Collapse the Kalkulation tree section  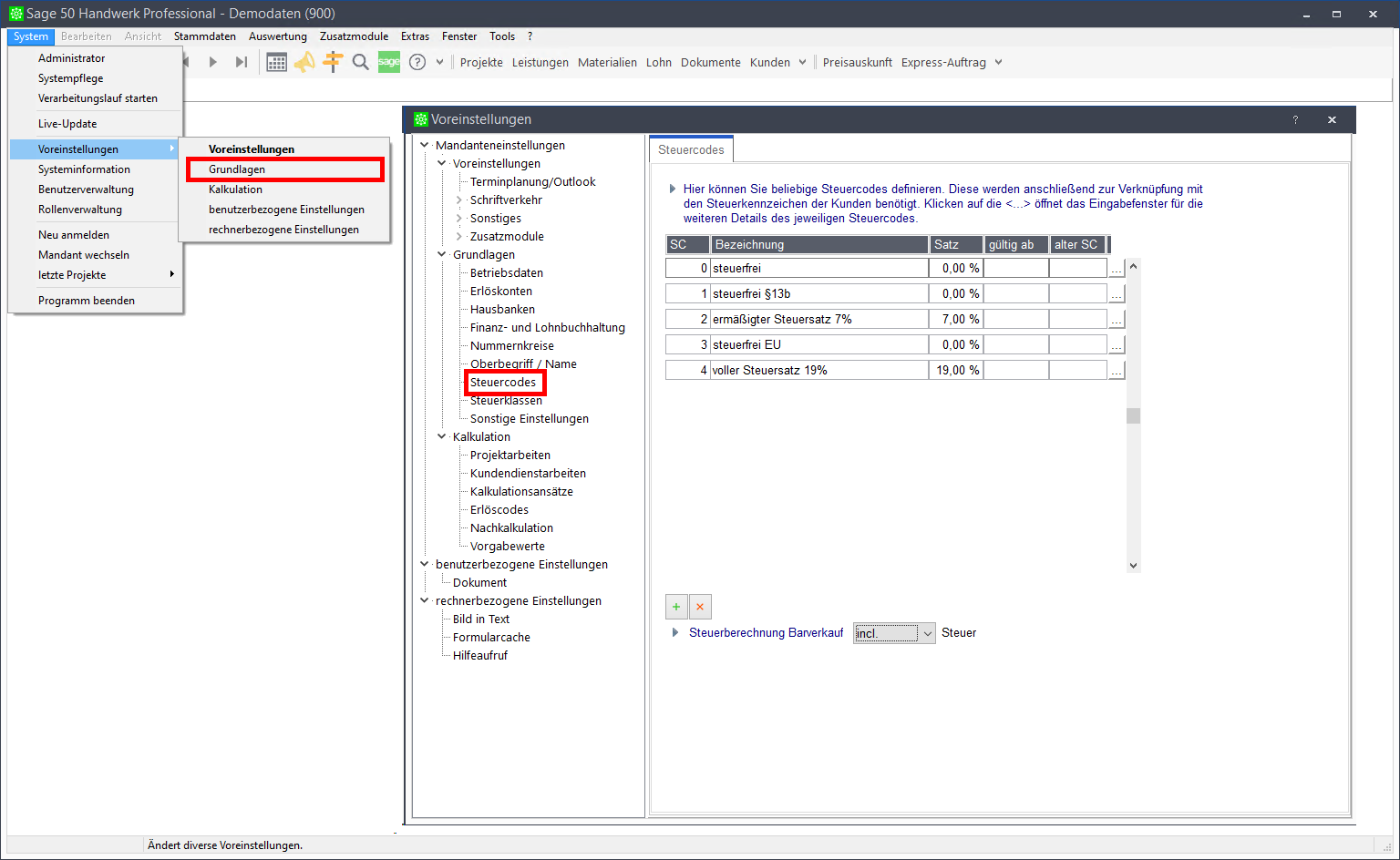(442, 437)
